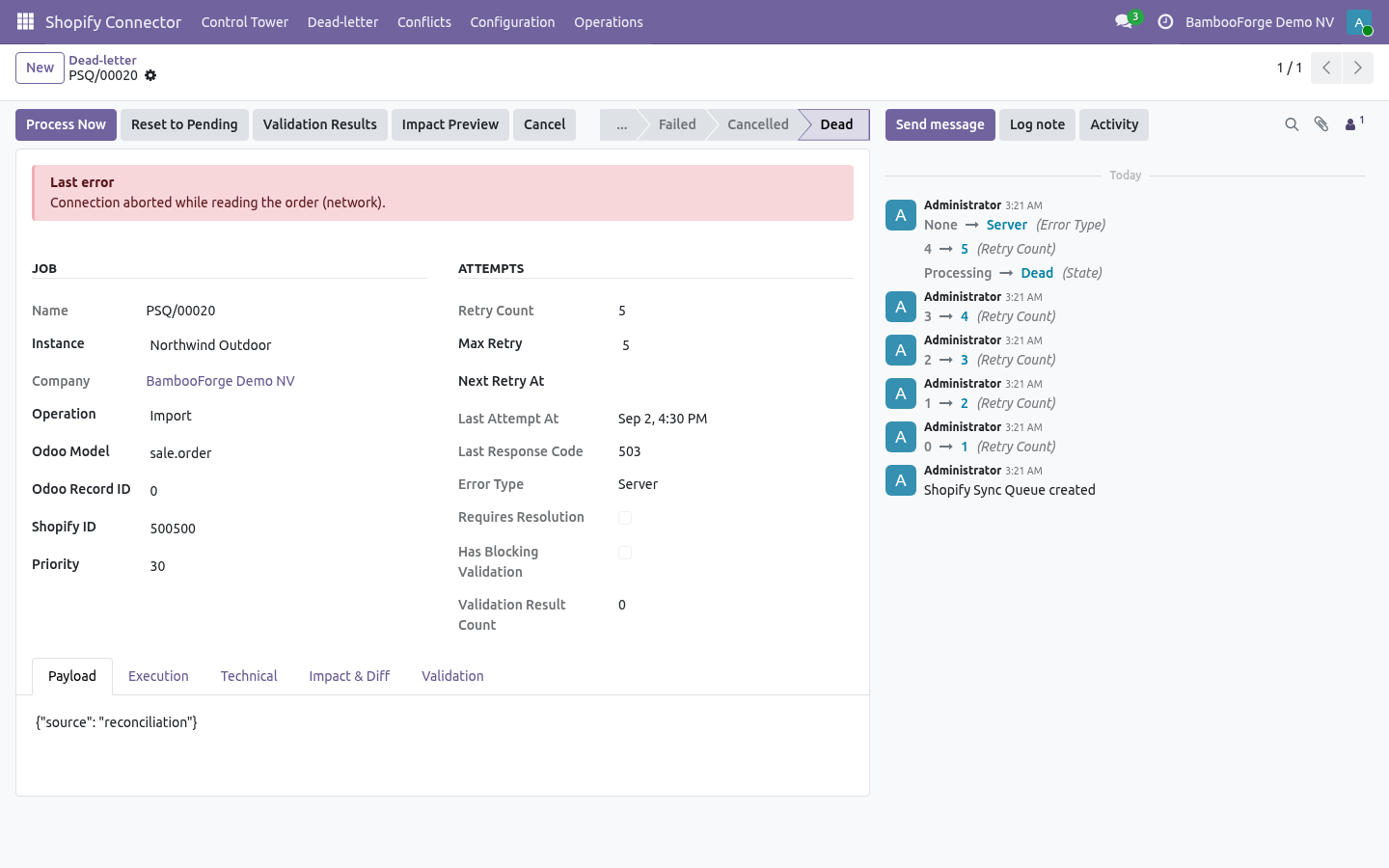Open the Conflicts menu
Viewport: 1389px width, 868px height.
424,22
